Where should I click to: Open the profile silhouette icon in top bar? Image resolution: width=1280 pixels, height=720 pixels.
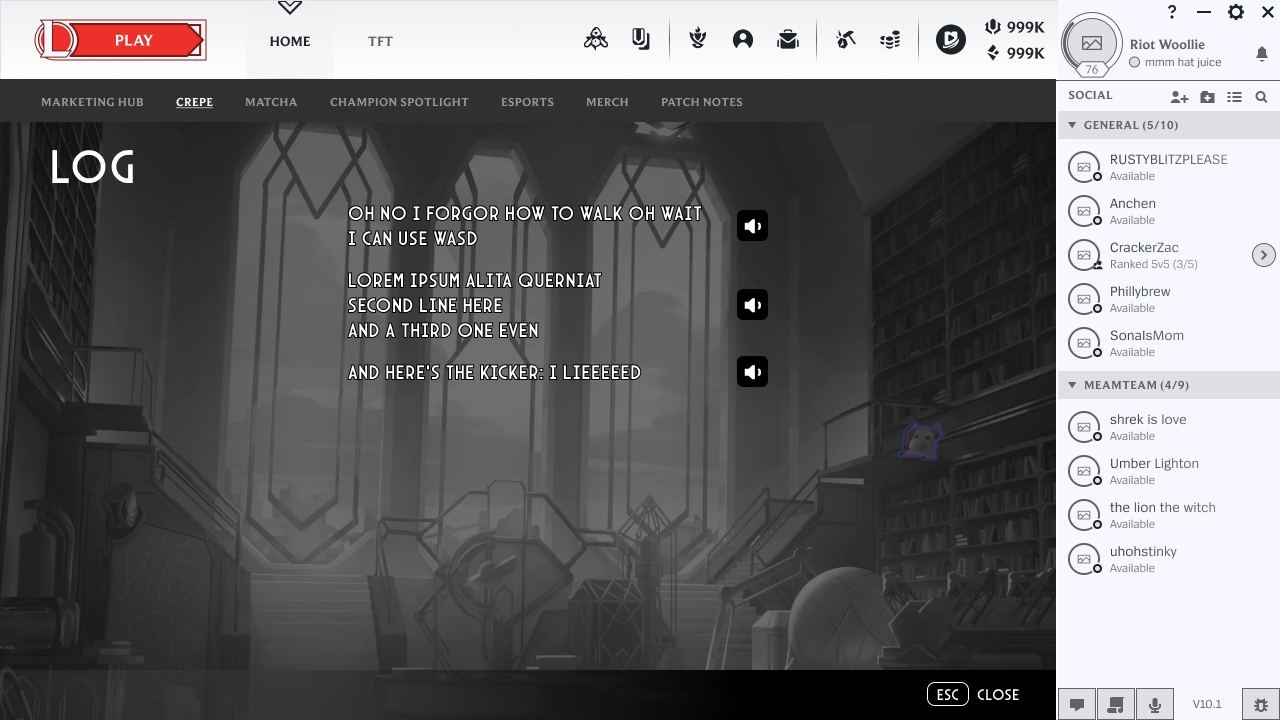[x=743, y=40]
